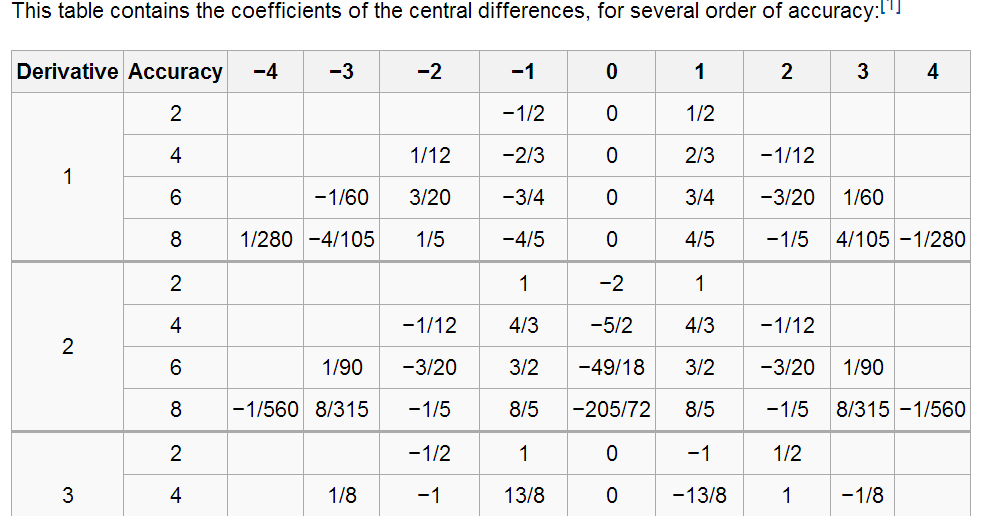Viewport: 983px width, 516px height.
Task: Click the −1/560 cell under column 4
Action: coord(932,409)
